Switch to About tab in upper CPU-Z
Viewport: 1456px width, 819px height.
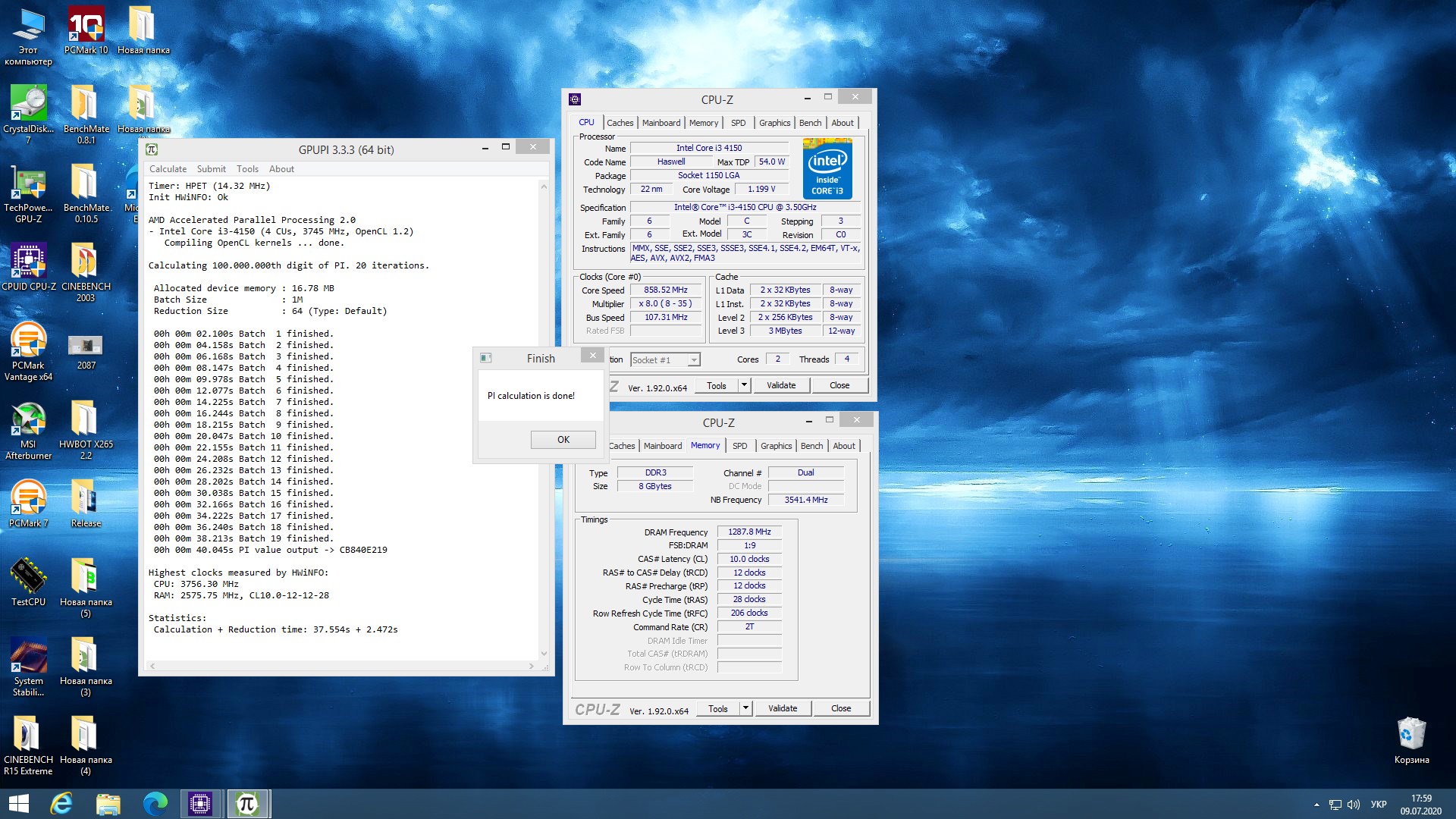(x=843, y=123)
